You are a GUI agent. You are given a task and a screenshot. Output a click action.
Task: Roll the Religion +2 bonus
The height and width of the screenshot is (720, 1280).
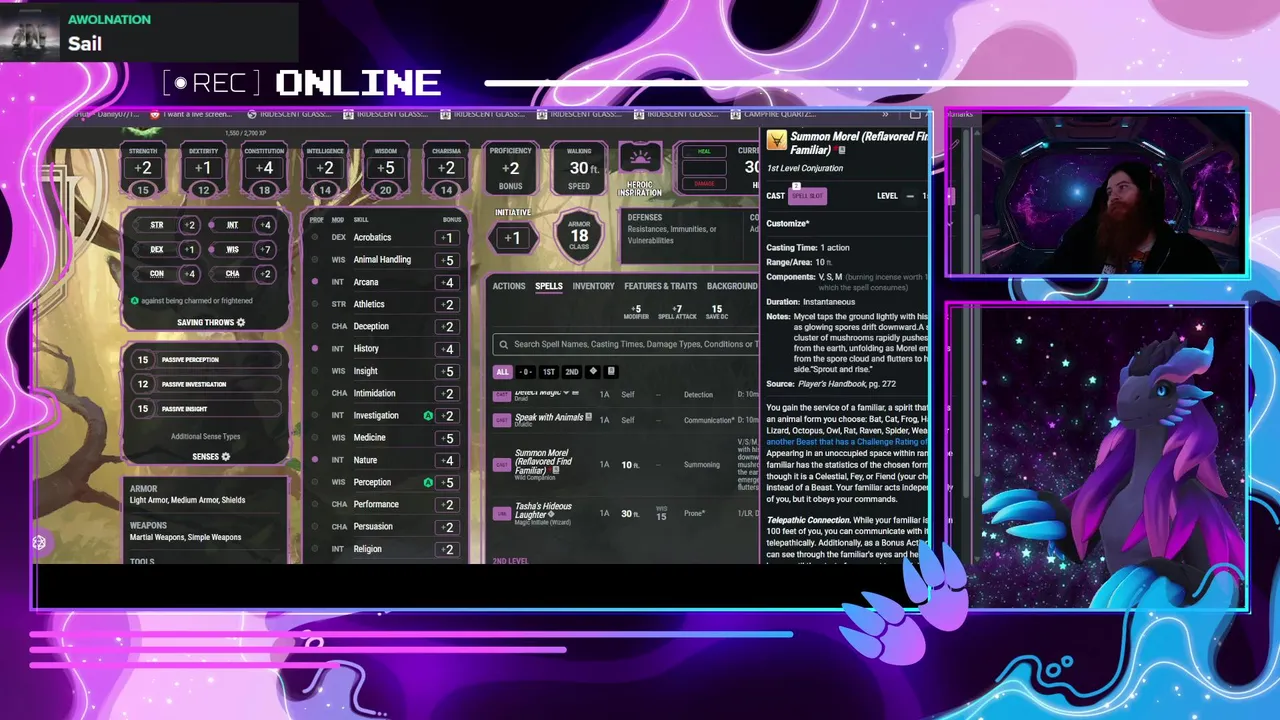tap(449, 549)
